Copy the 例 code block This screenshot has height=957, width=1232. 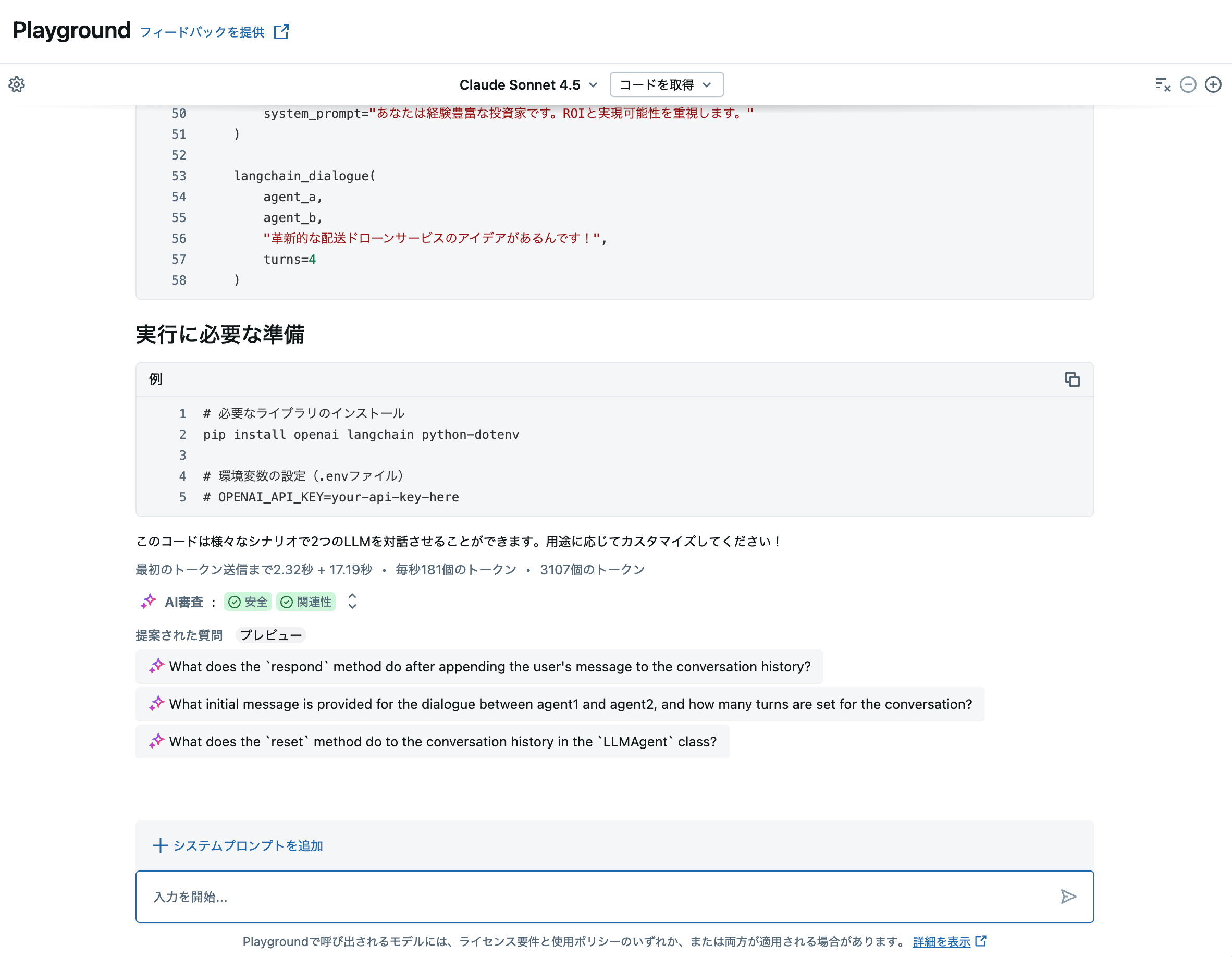pos(1073,379)
